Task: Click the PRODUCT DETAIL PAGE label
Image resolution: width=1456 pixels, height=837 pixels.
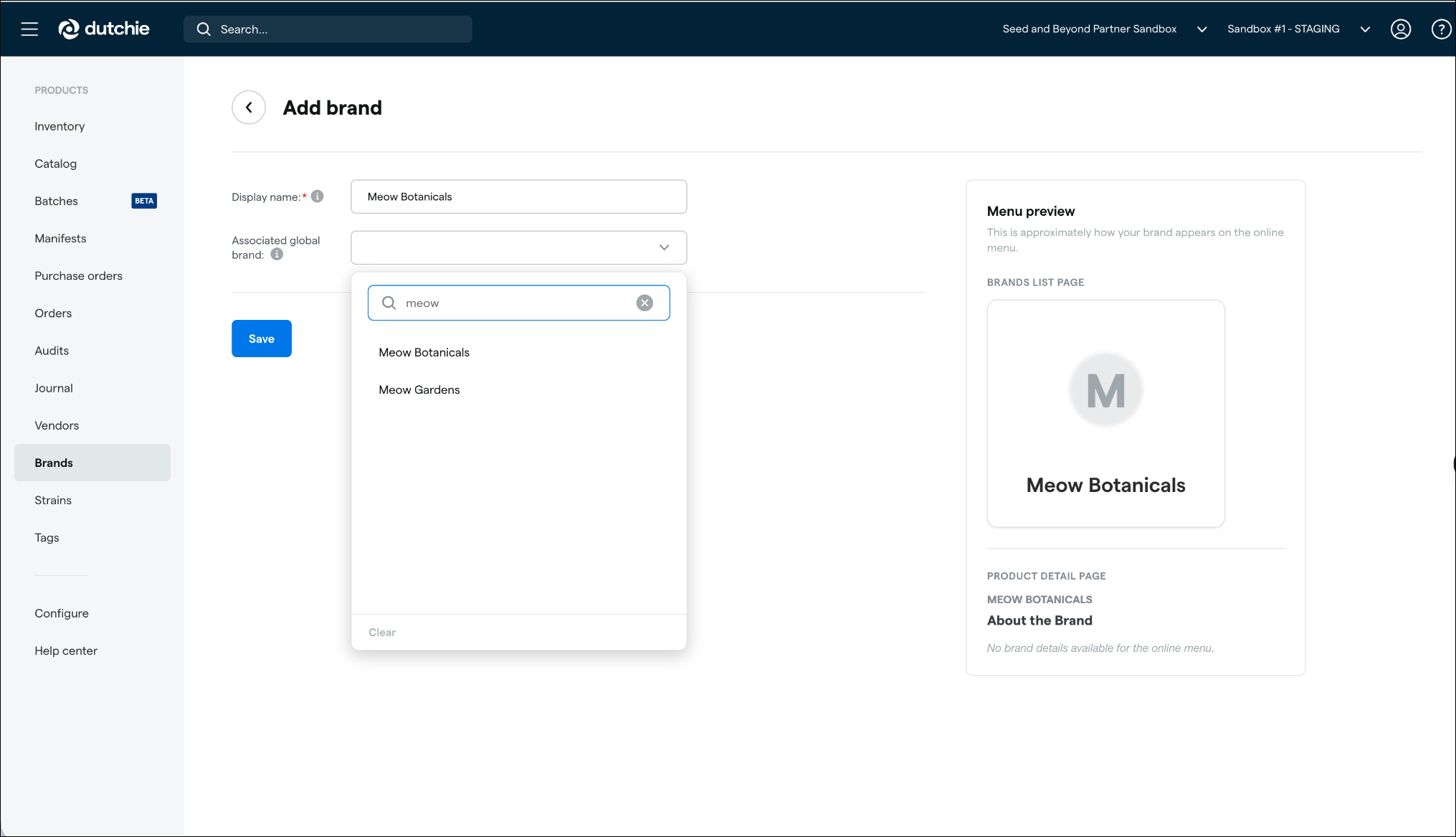Action: (x=1046, y=576)
